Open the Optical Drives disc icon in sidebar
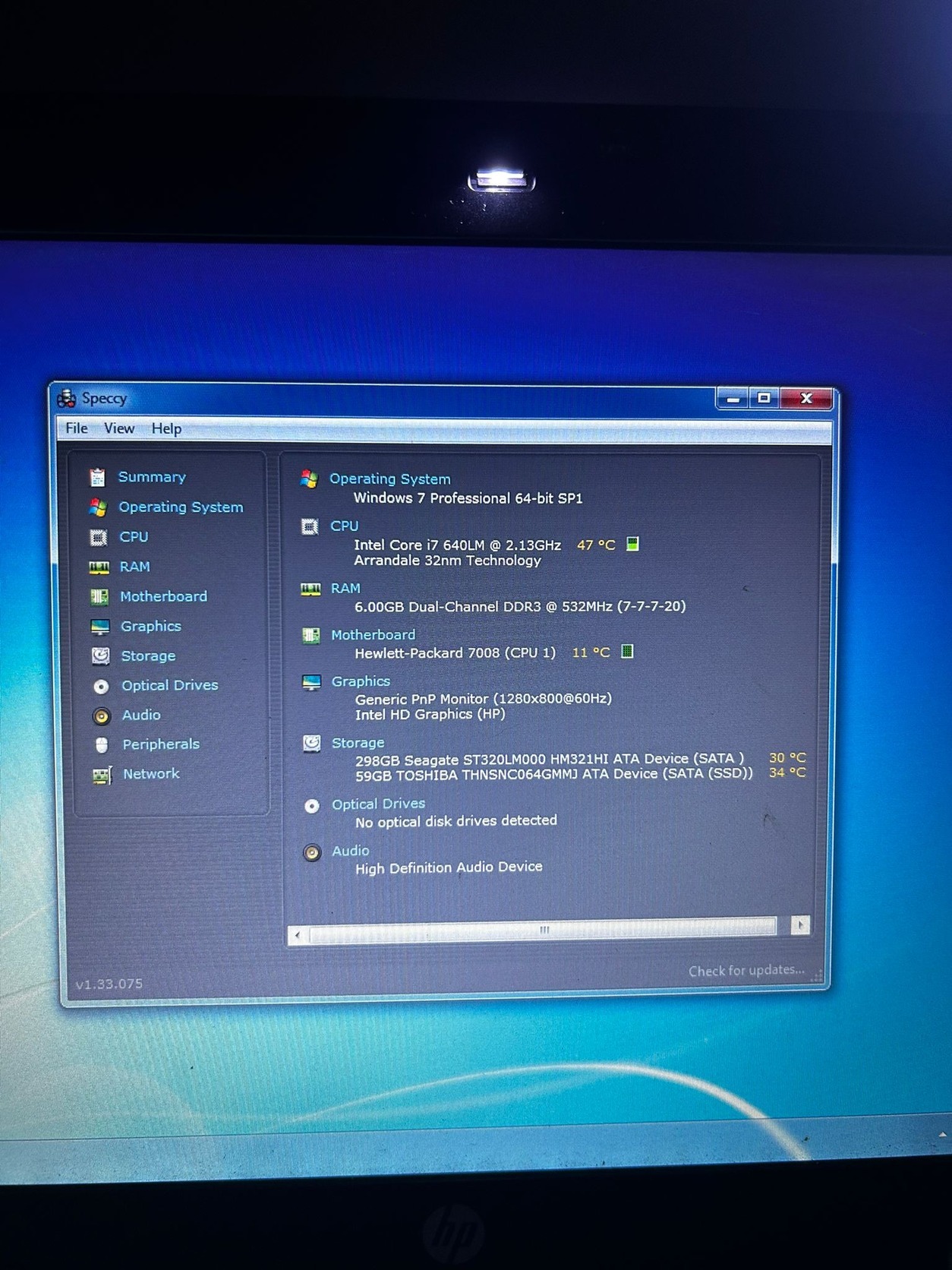This screenshot has width=952, height=1270. 101,686
